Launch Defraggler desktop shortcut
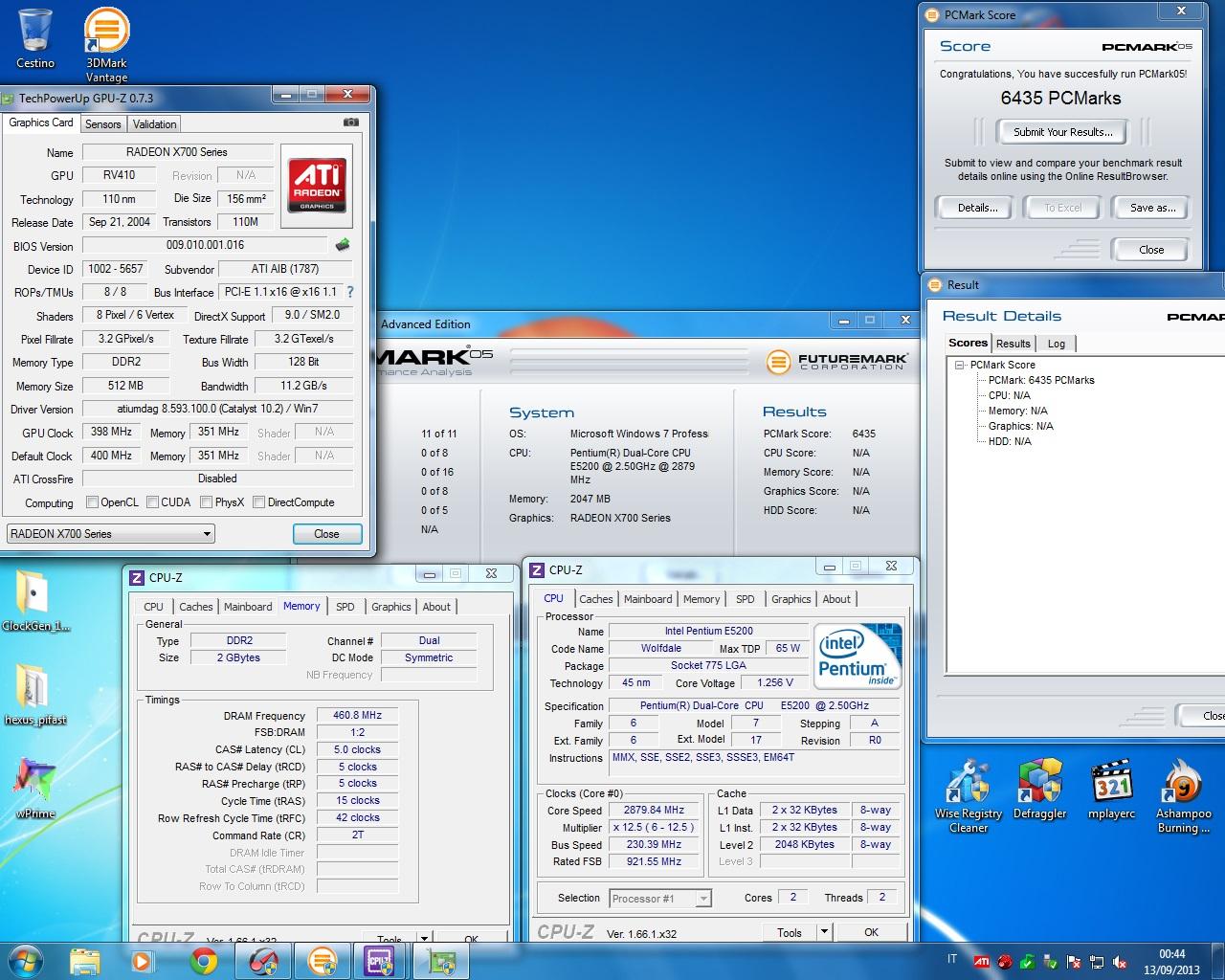1225x980 pixels. pyautogui.click(x=1040, y=790)
